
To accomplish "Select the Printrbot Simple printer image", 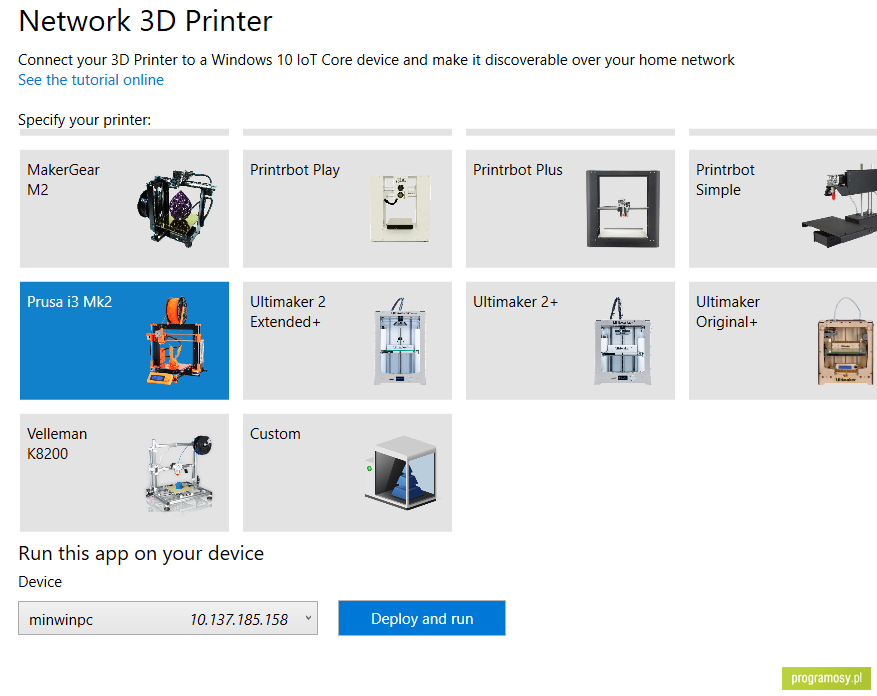I will click(x=839, y=205).
